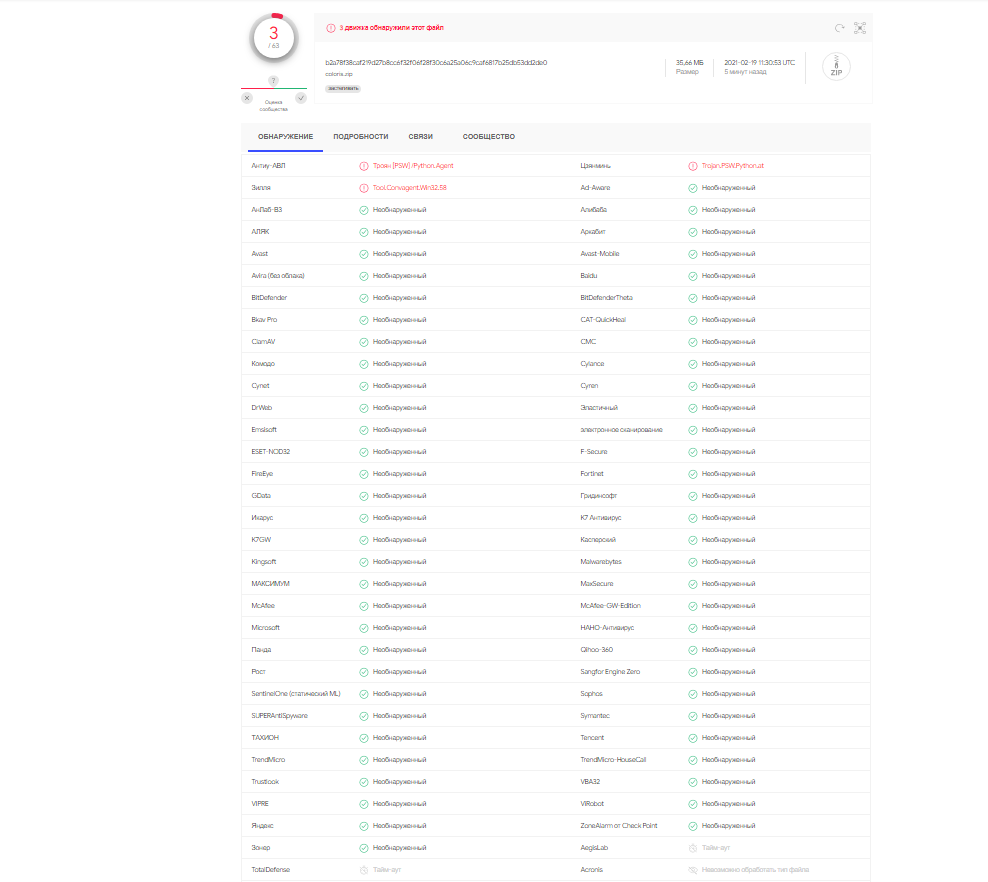Click the green check icon for Kingsoft
The image size is (988, 882).
364,562
